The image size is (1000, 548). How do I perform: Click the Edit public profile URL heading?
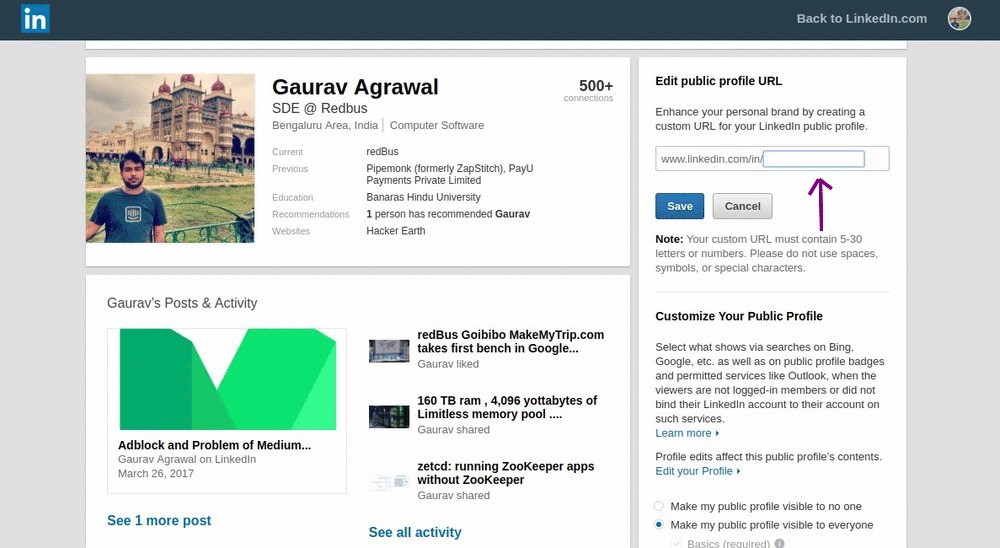click(x=719, y=81)
